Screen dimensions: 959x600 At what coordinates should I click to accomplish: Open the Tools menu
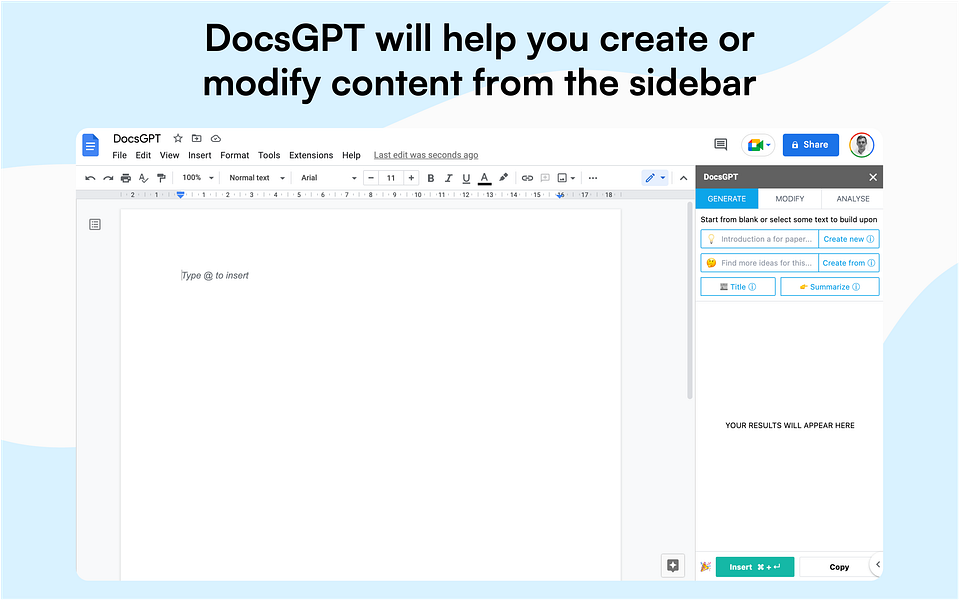tap(269, 155)
